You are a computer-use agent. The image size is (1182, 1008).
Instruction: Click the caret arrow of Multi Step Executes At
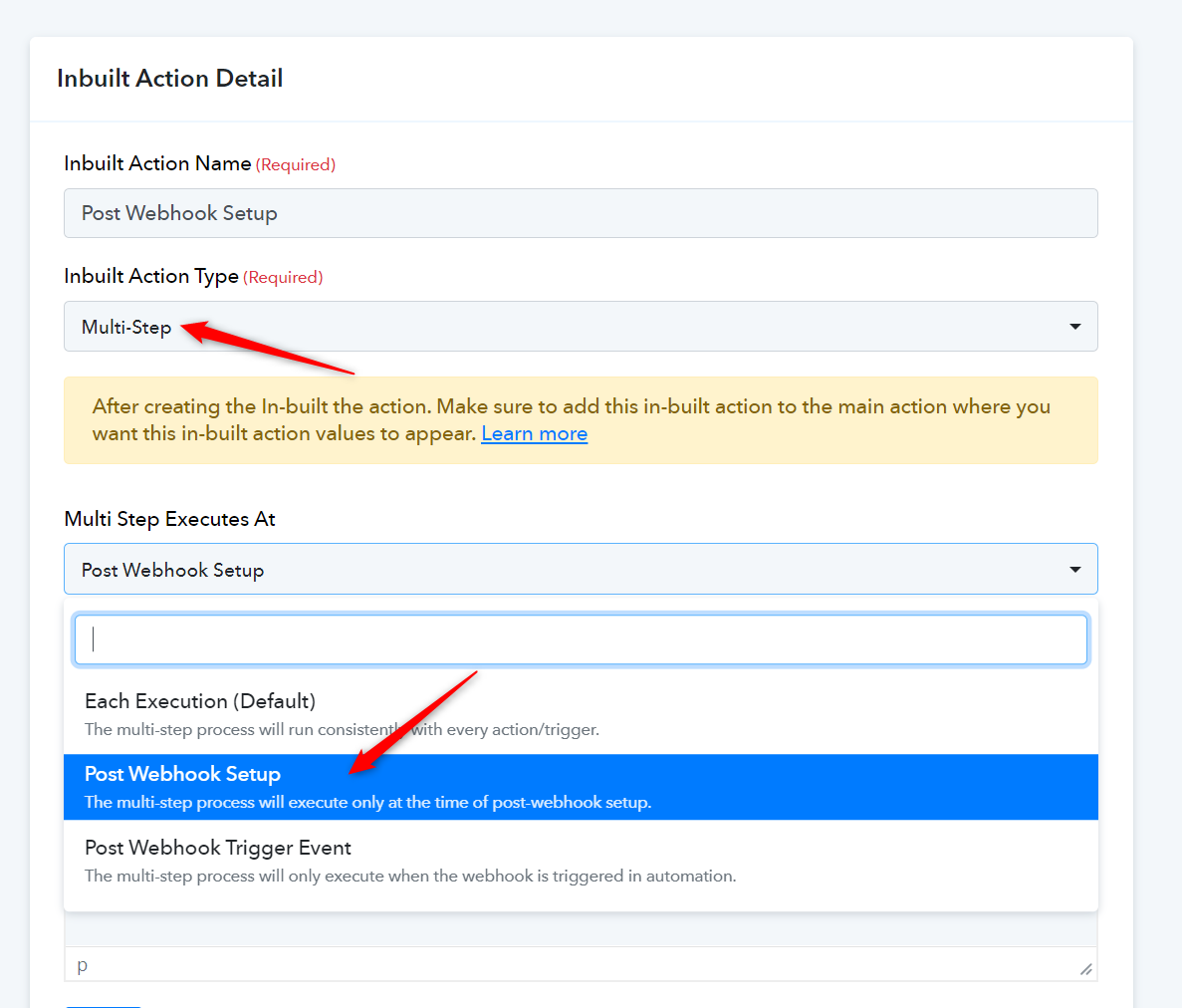point(1075,569)
